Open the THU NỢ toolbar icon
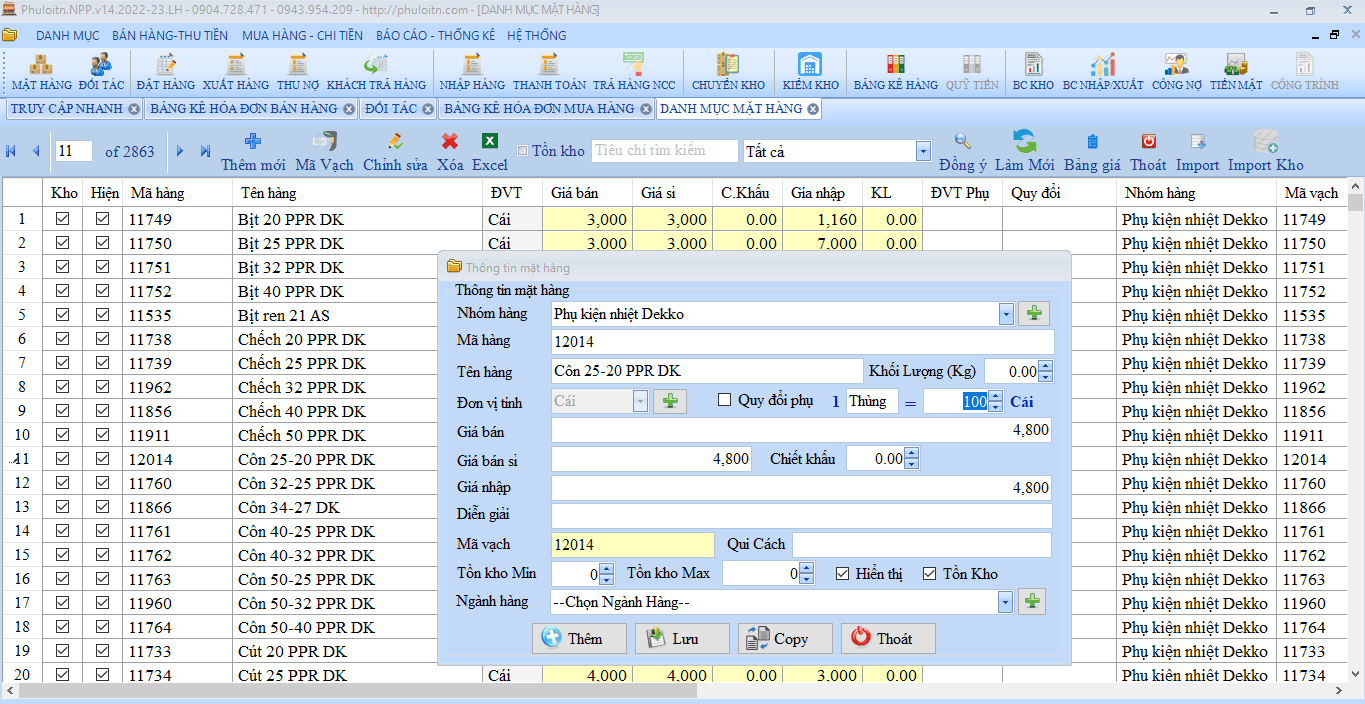Screen dimensions: 1365x704 coord(298,72)
